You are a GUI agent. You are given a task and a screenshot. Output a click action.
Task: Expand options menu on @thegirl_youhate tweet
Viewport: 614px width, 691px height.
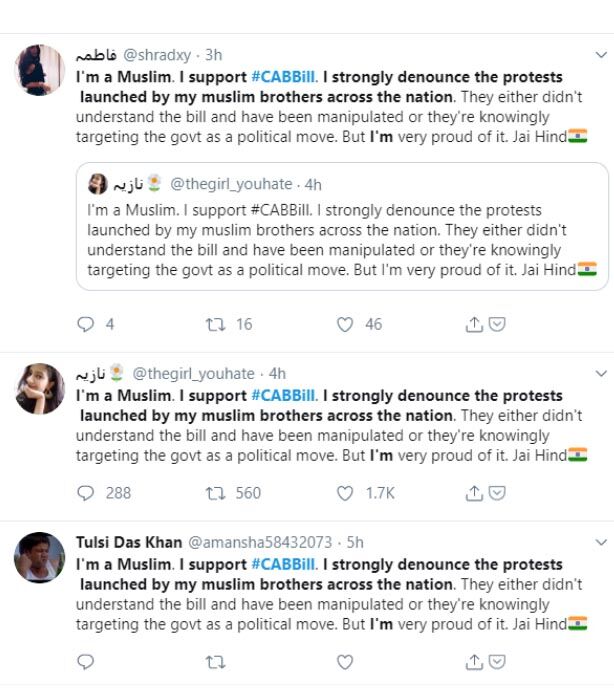[600, 373]
